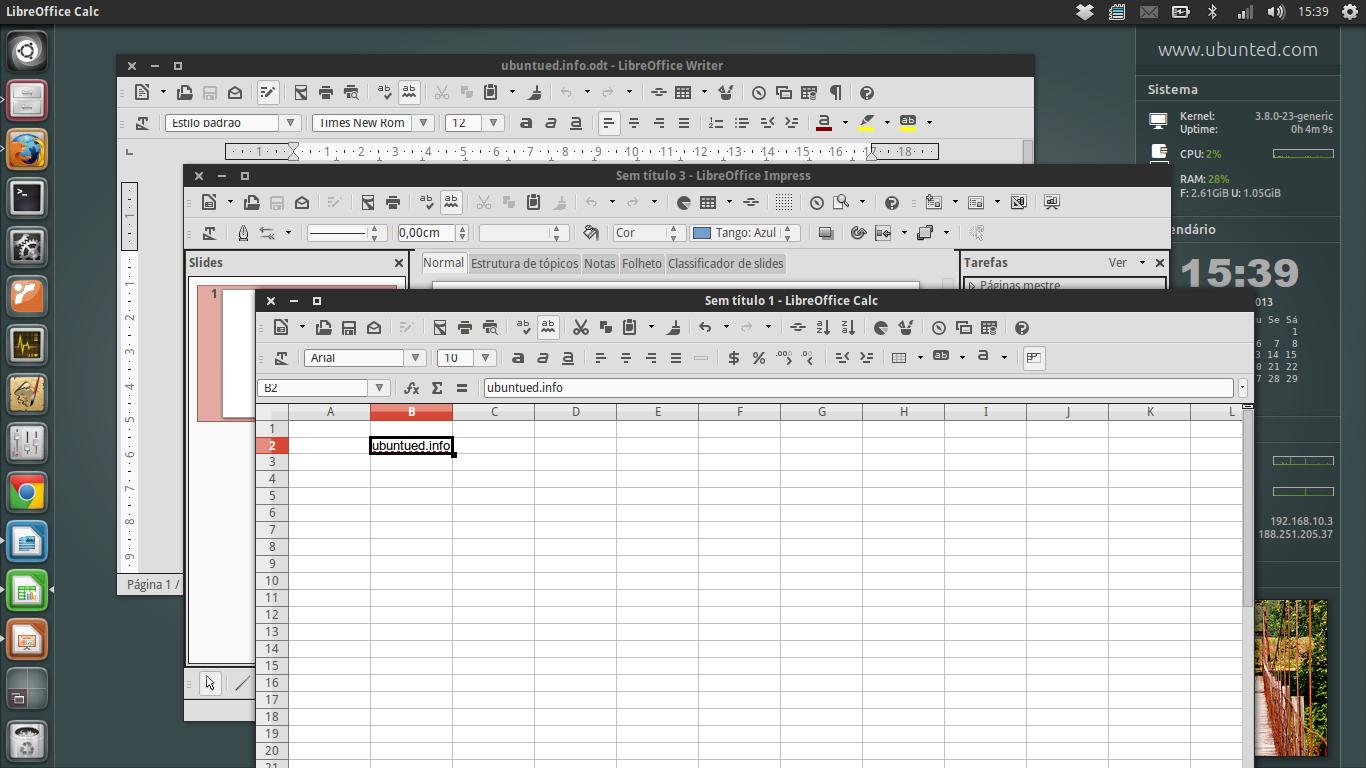The height and width of the screenshot is (768, 1366).
Task: Insert a chart from the Calc toolbar
Action: click(x=880, y=328)
